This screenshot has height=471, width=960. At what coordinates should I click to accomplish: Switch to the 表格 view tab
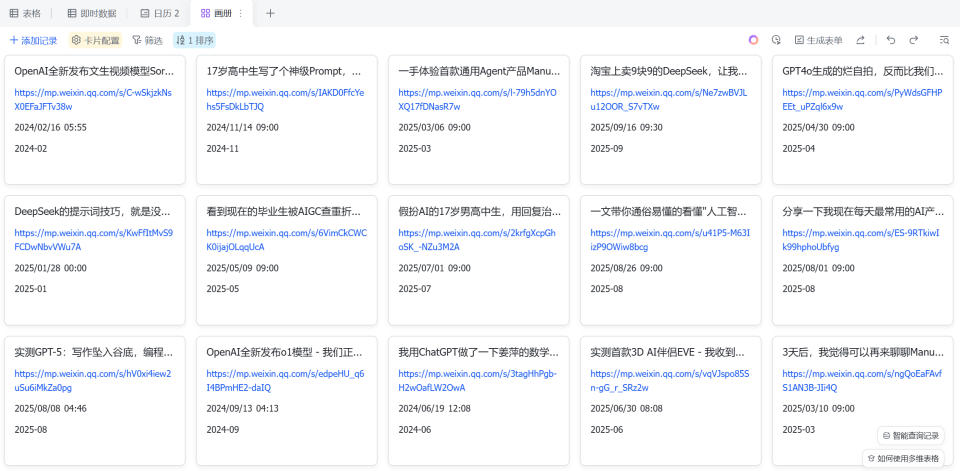pos(25,13)
